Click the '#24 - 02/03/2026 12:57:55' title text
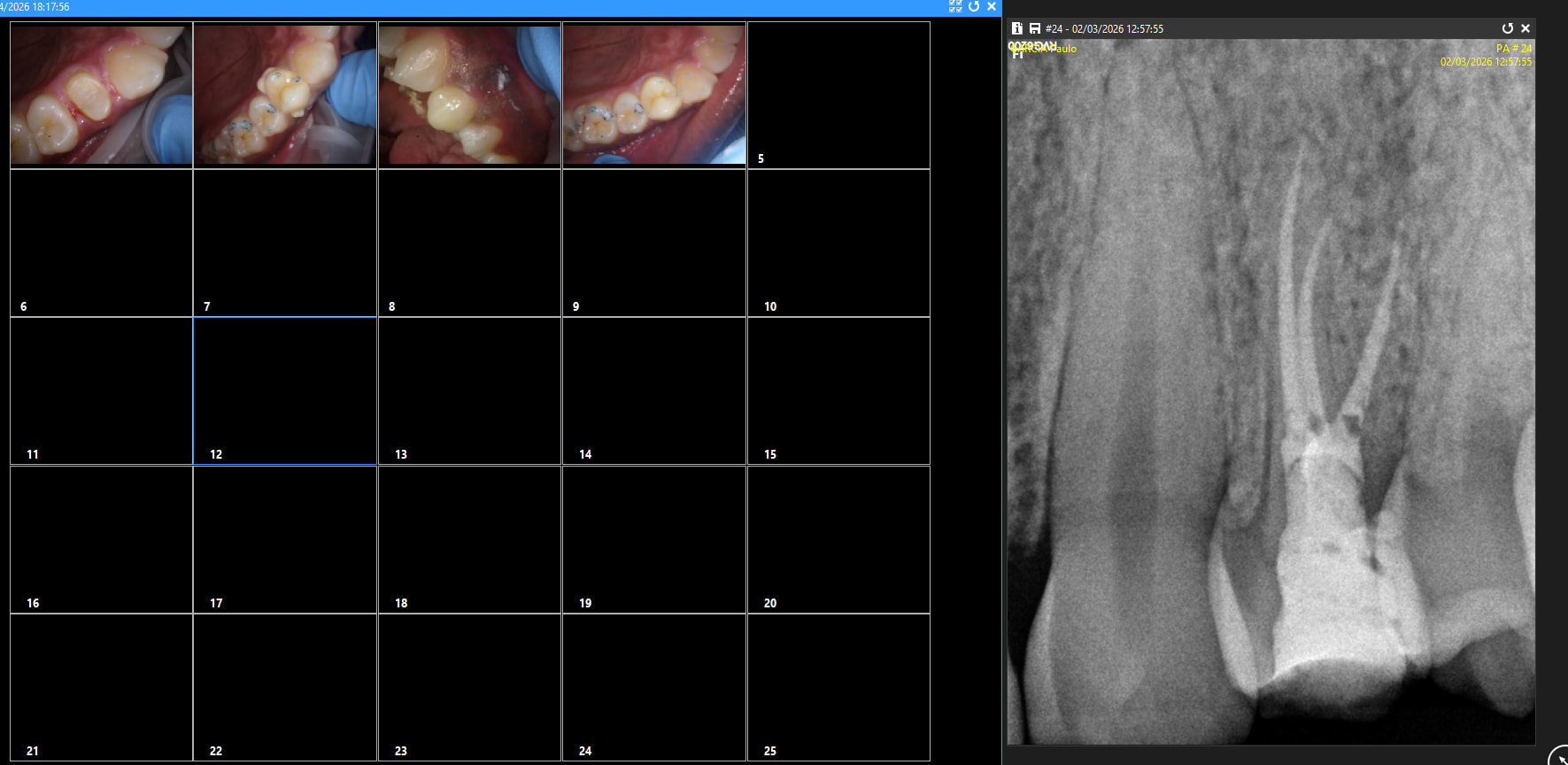1568x765 pixels. 1104,28
